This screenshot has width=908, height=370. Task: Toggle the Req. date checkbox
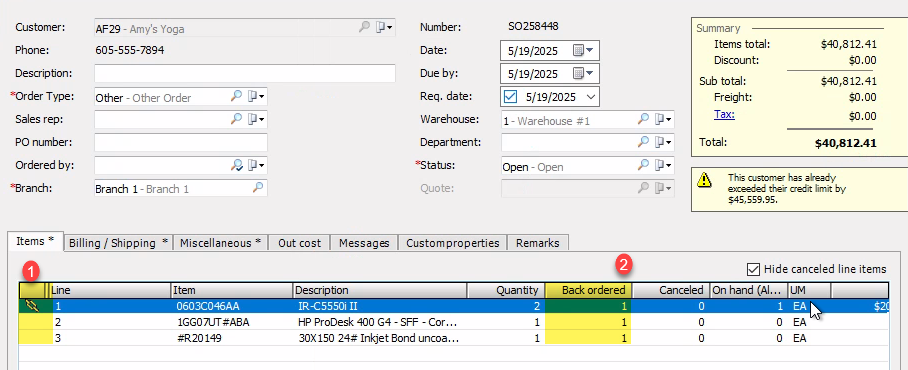(510, 97)
